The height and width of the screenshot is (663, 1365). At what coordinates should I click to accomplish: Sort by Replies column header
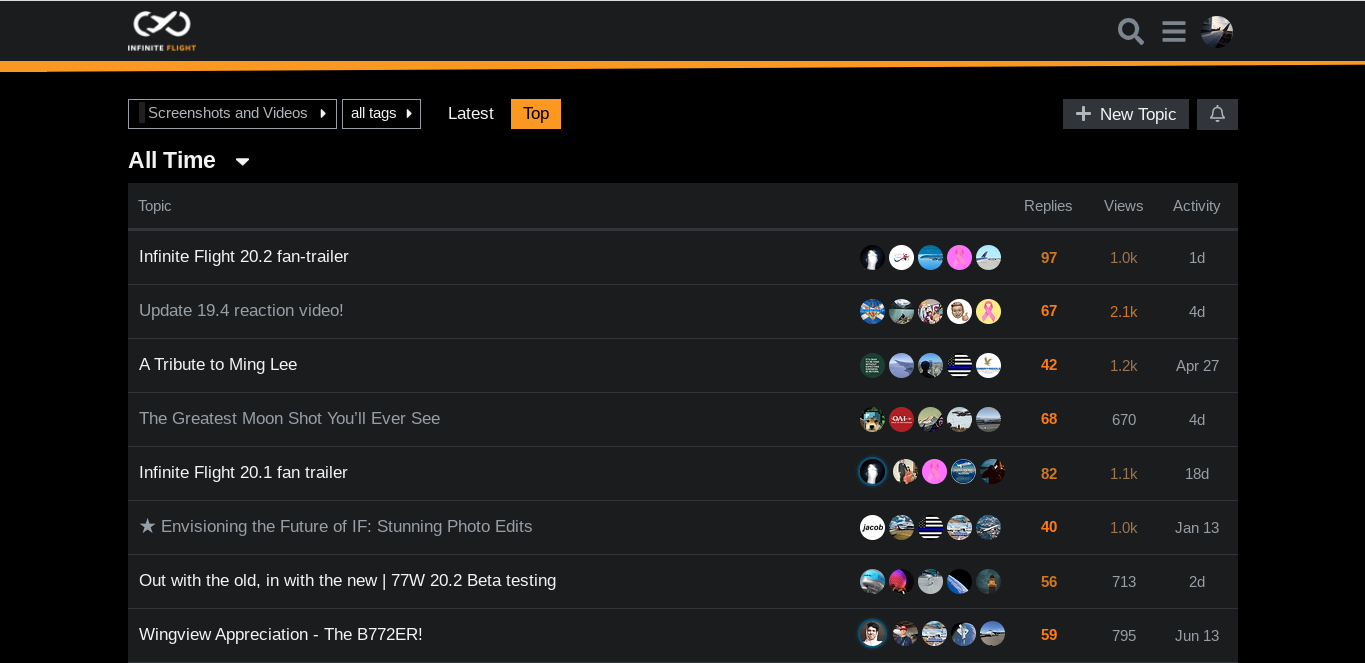tap(1048, 206)
